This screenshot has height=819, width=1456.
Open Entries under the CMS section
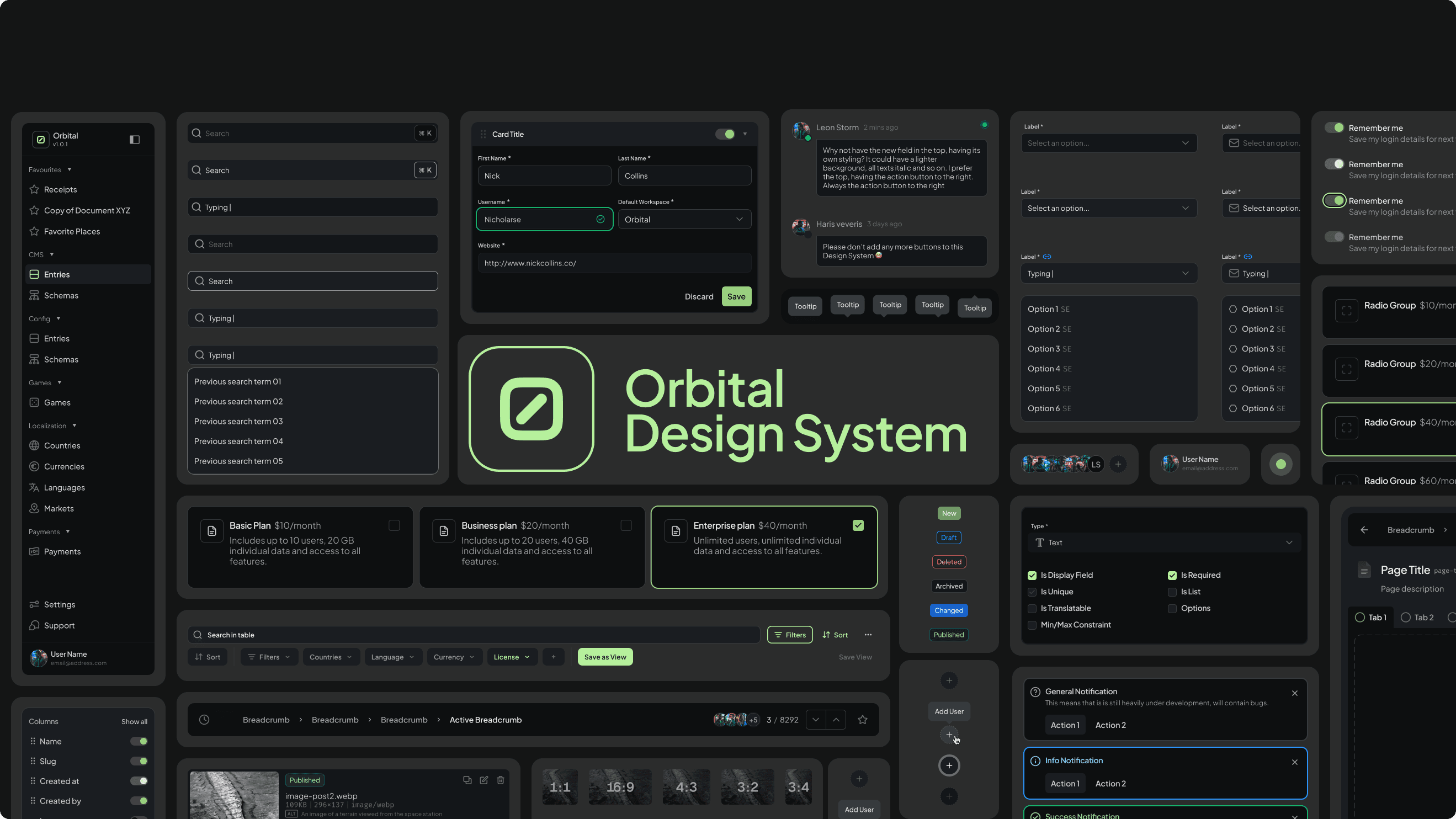pyautogui.click(x=57, y=274)
